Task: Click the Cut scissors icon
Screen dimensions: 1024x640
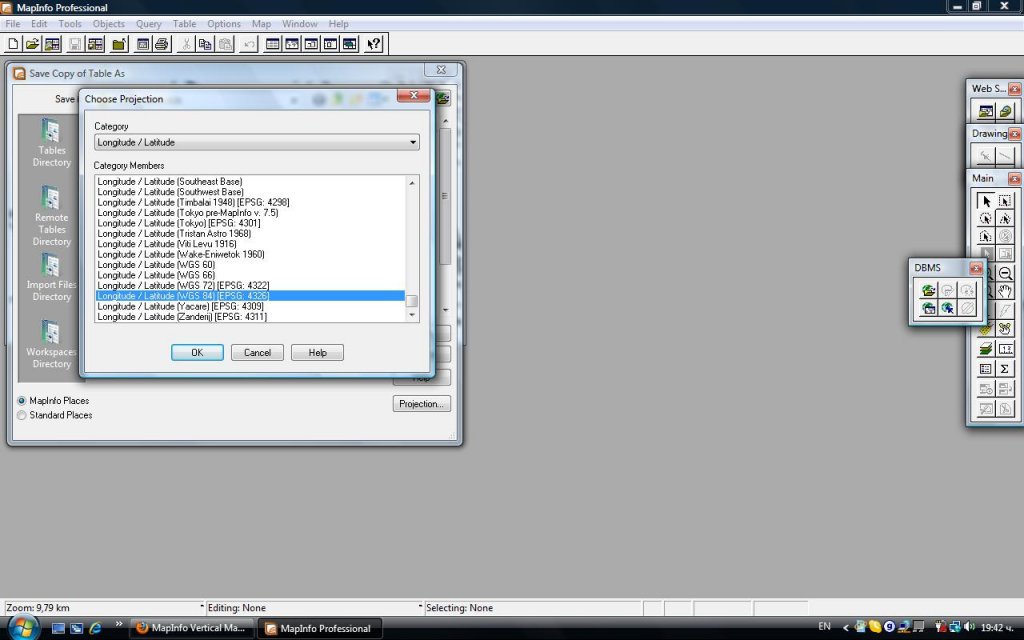Action: coord(186,44)
